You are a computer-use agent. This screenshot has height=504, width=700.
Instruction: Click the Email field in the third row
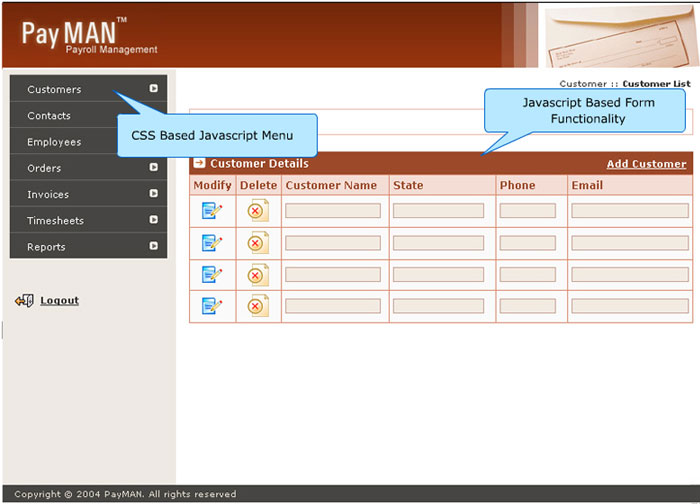630,275
